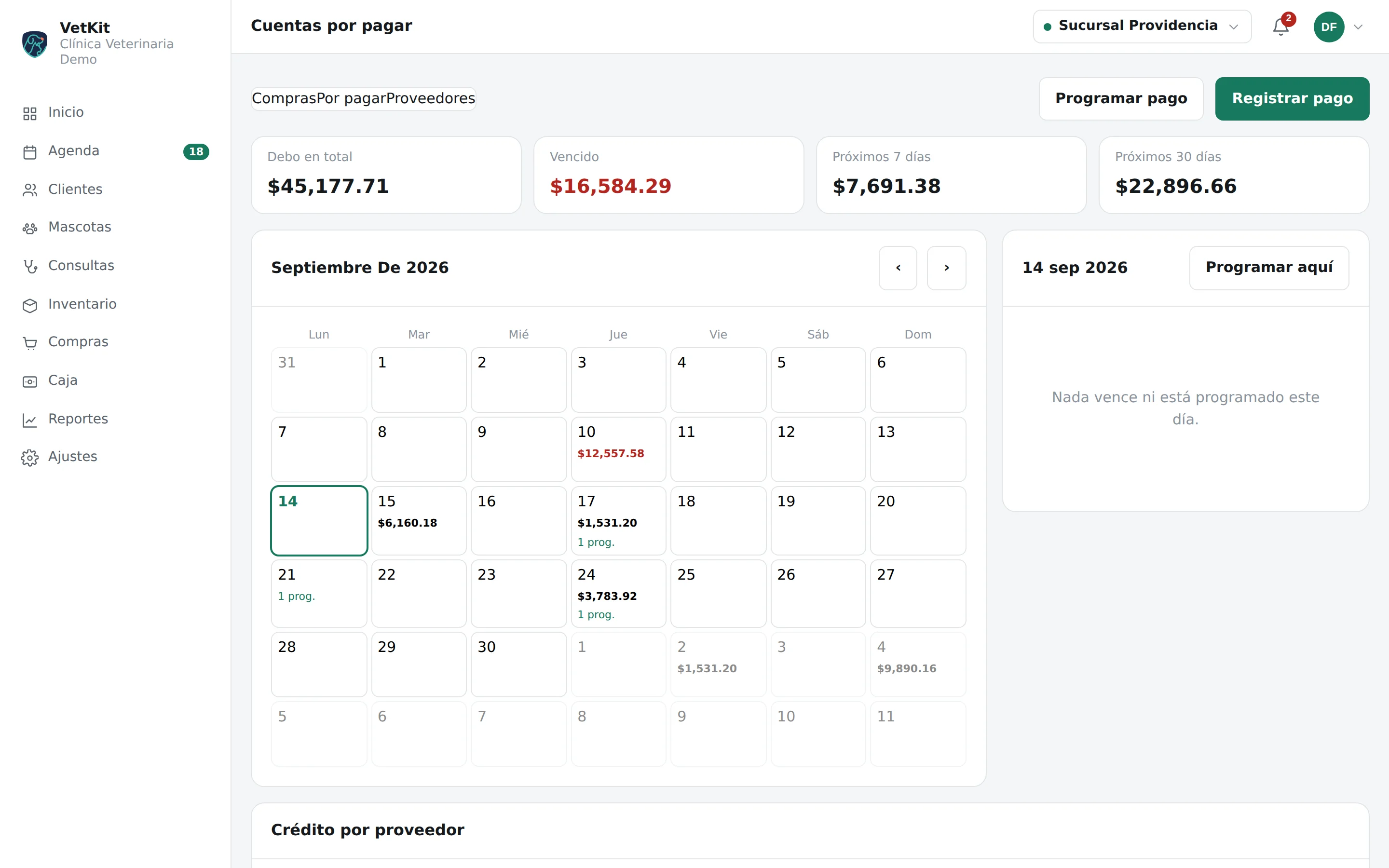Open the Caja cash icon

(x=30, y=381)
